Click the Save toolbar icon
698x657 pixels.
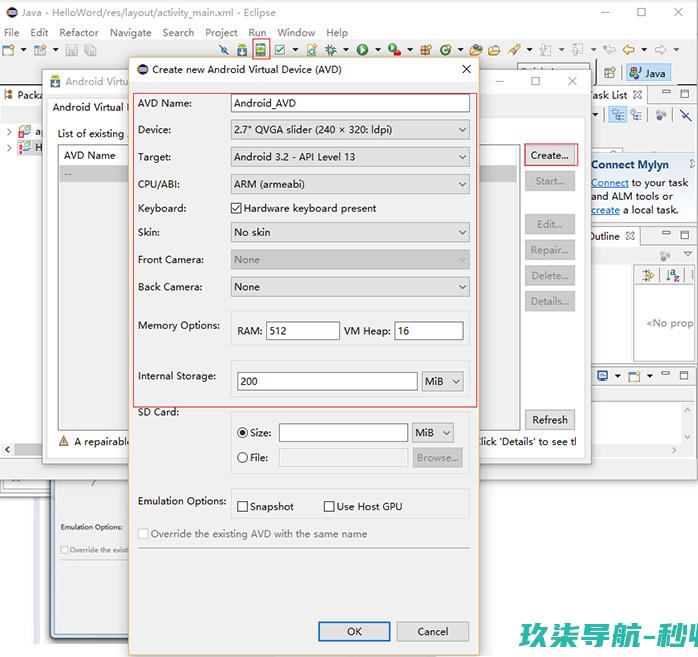tap(72, 50)
